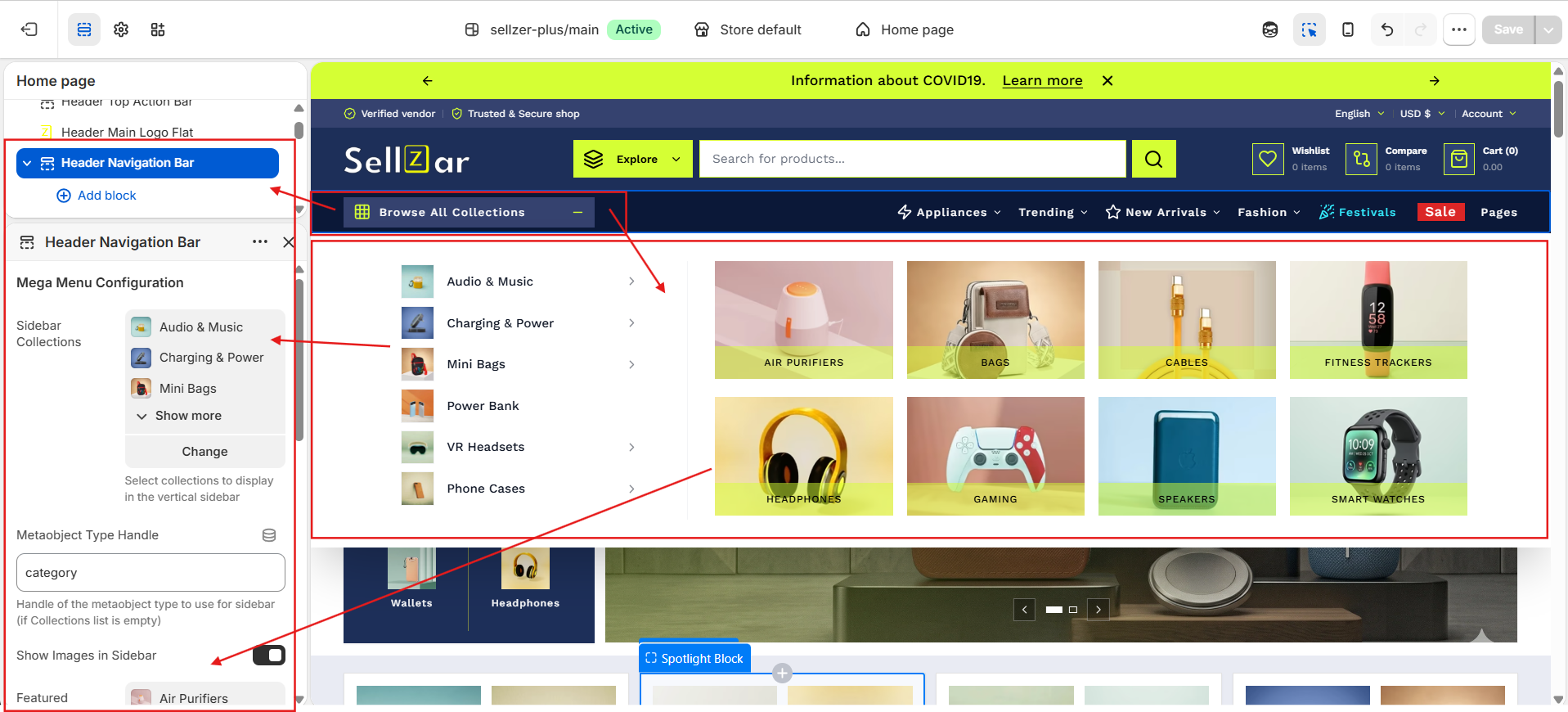Viewport: 1568px width, 712px height.
Task: Open the New Arrivals menu
Action: coord(1162,212)
